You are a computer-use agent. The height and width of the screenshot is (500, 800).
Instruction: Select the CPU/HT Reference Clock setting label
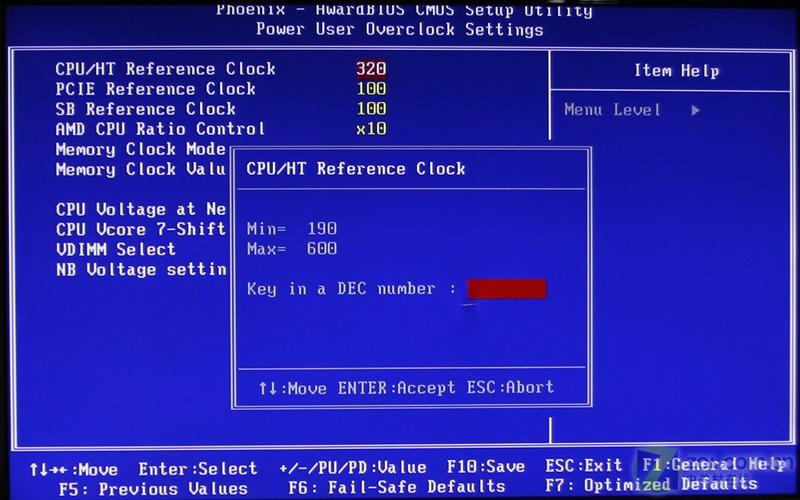(x=166, y=69)
